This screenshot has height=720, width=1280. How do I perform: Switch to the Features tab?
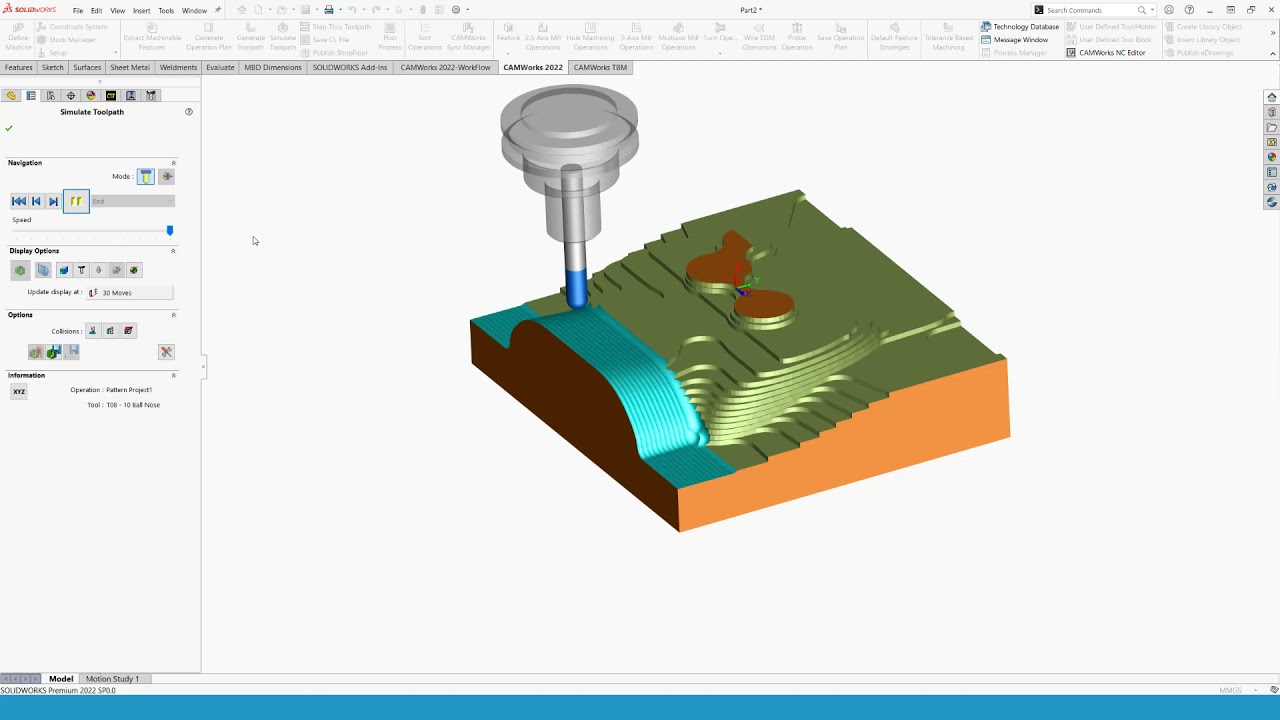[x=18, y=67]
